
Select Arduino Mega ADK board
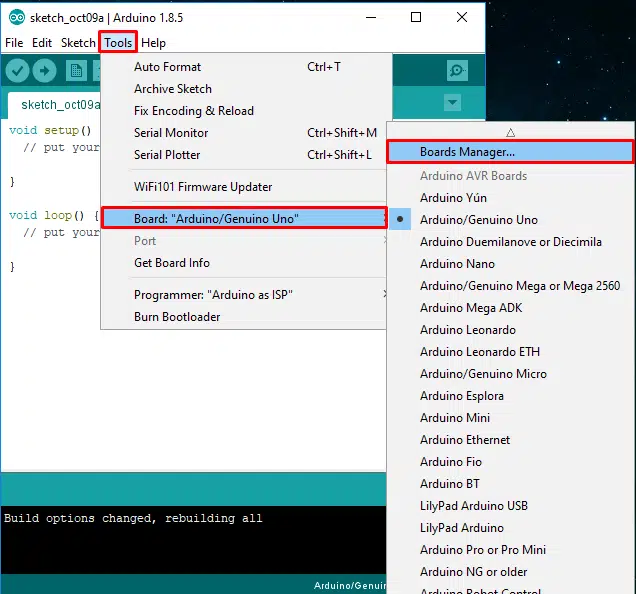(511, 308)
